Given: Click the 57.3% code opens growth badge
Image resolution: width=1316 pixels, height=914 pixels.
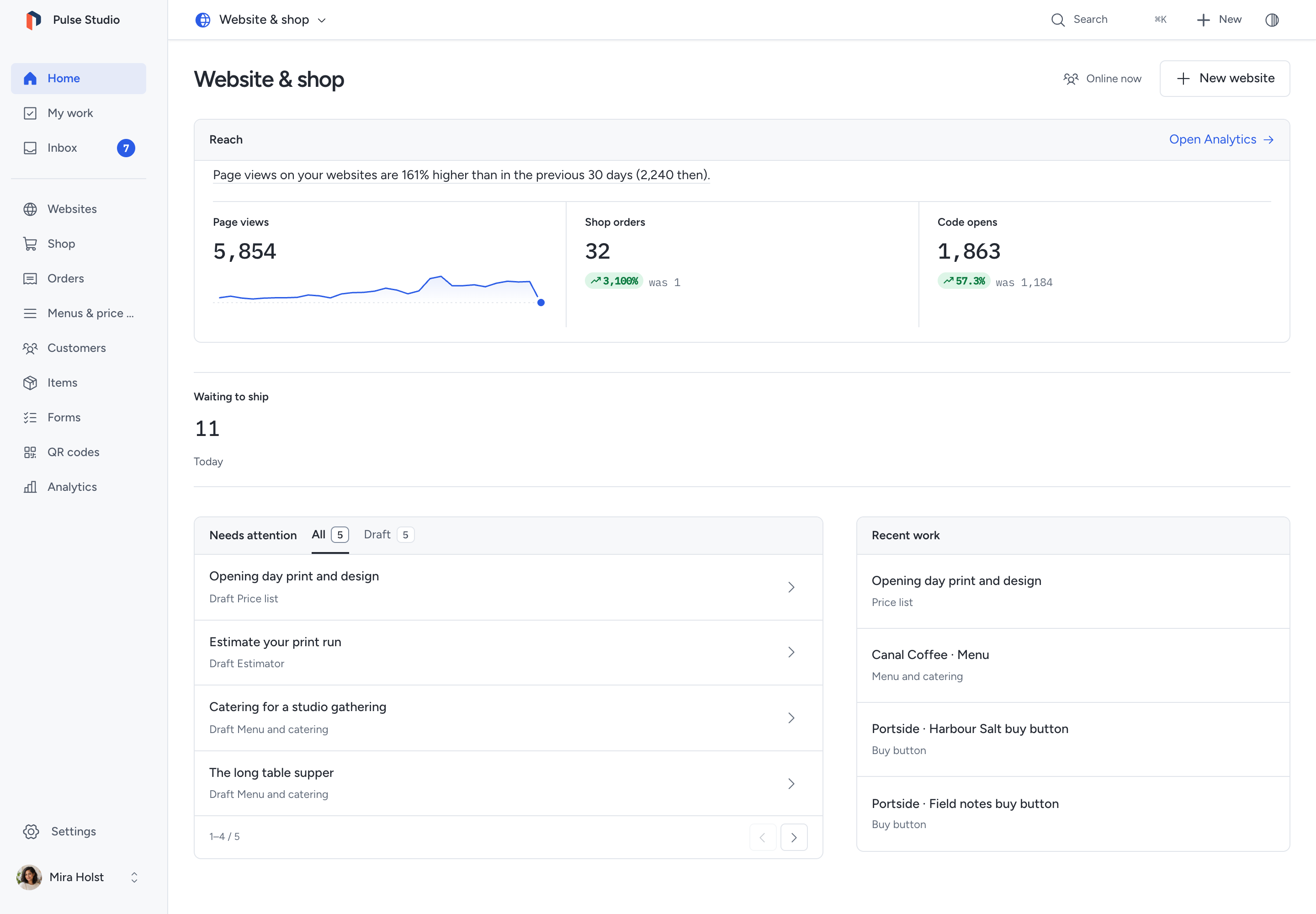Looking at the screenshot, I should [x=964, y=281].
